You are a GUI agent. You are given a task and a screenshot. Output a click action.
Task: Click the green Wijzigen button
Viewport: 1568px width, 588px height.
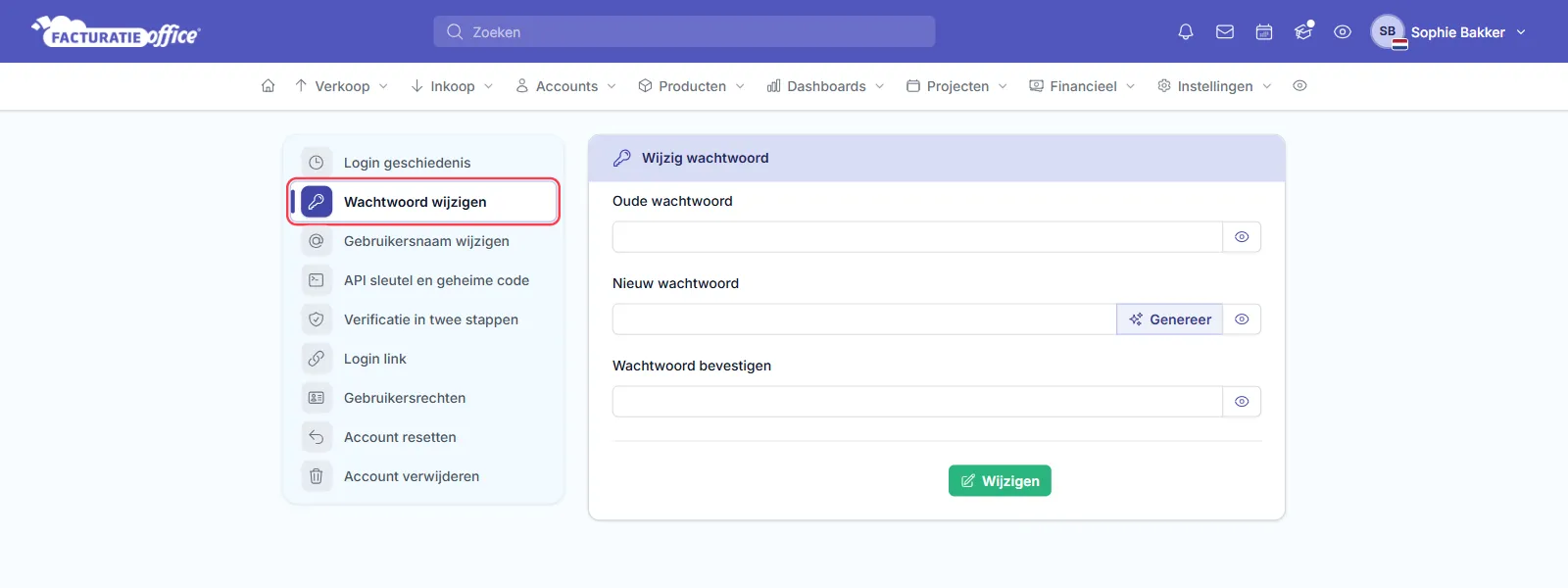tap(1000, 481)
